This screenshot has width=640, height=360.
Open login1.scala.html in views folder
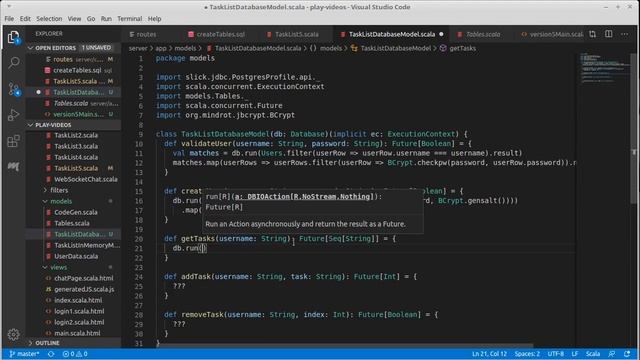[x=79, y=311]
